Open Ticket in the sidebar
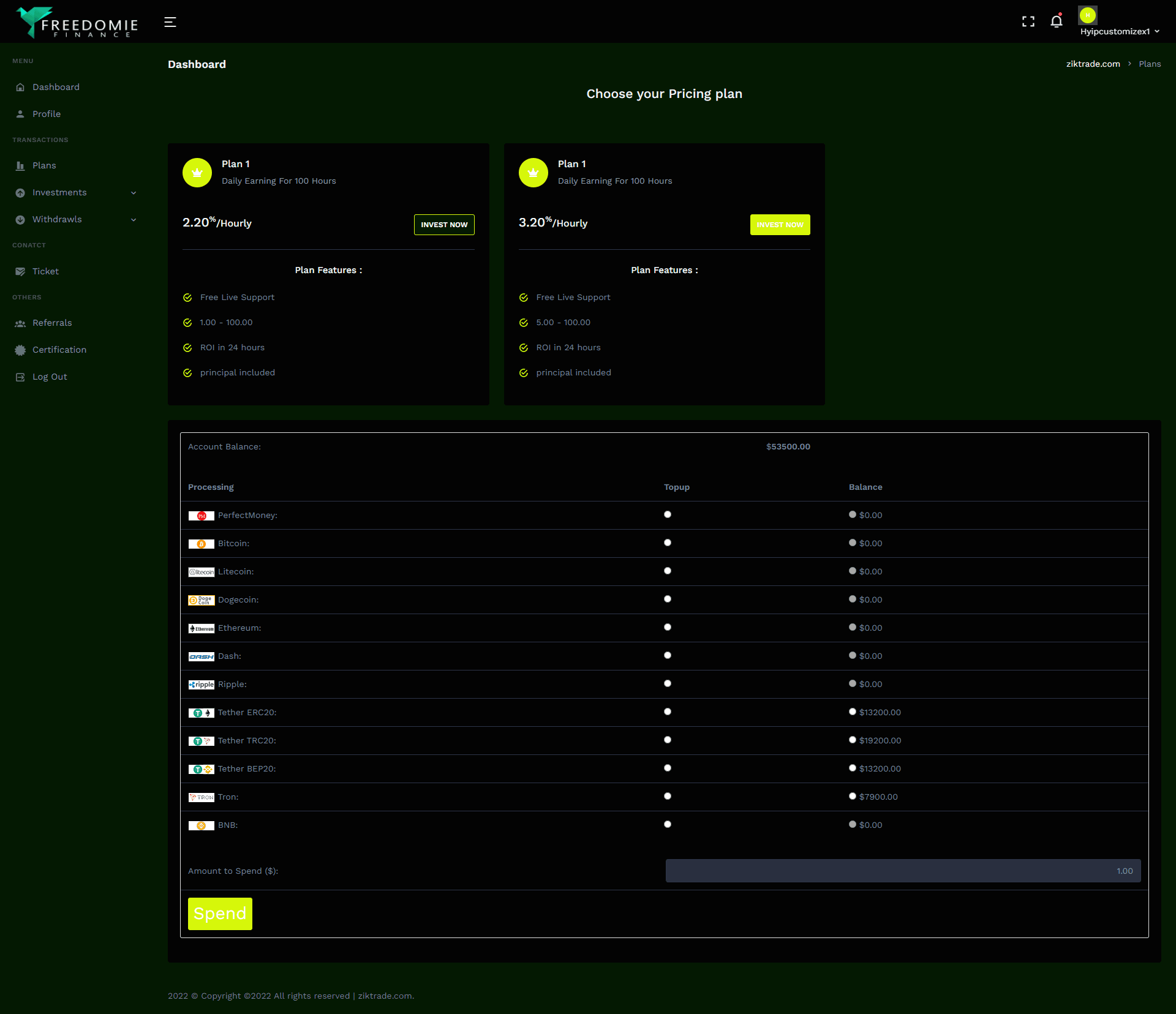The height and width of the screenshot is (1014, 1176). click(x=45, y=271)
